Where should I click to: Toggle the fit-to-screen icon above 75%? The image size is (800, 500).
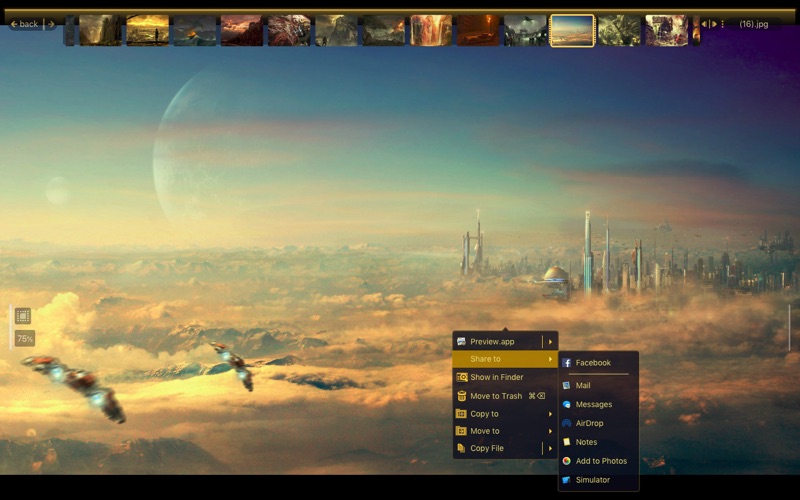(22, 316)
